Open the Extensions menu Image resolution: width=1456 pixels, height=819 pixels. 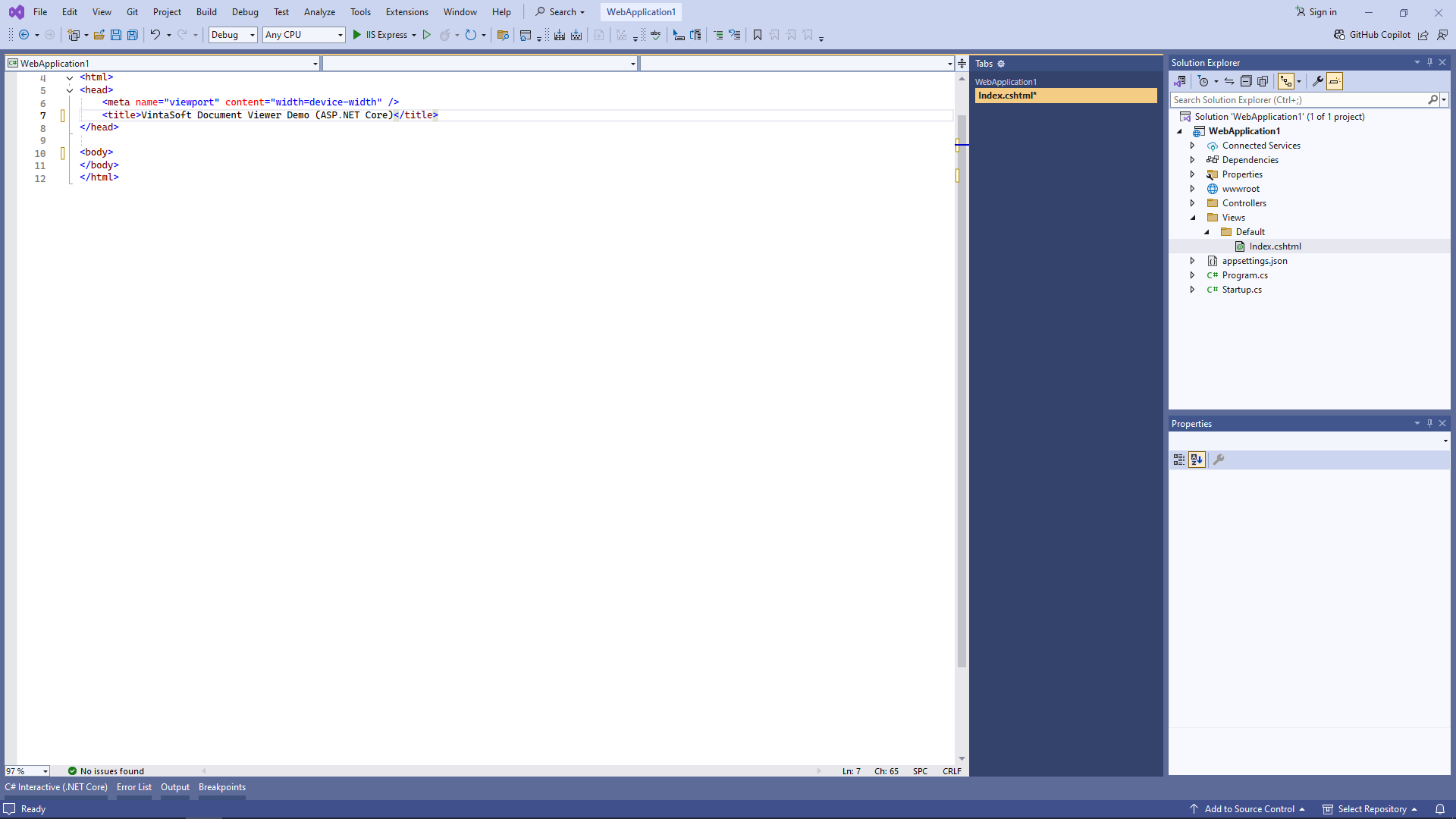(x=406, y=12)
